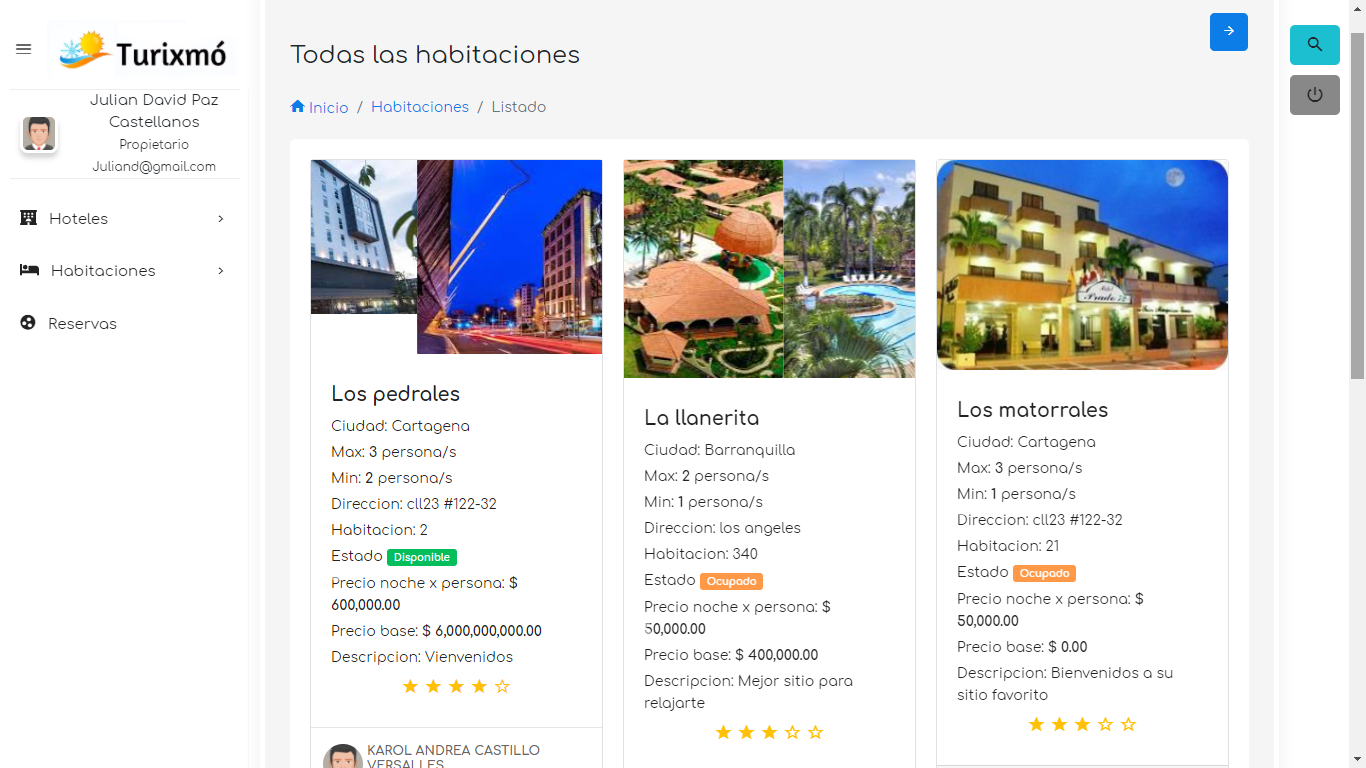Viewport: 1366px width, 768px height.
Task: Click the blue arrow button at top right
Action: coord(1229,32)
